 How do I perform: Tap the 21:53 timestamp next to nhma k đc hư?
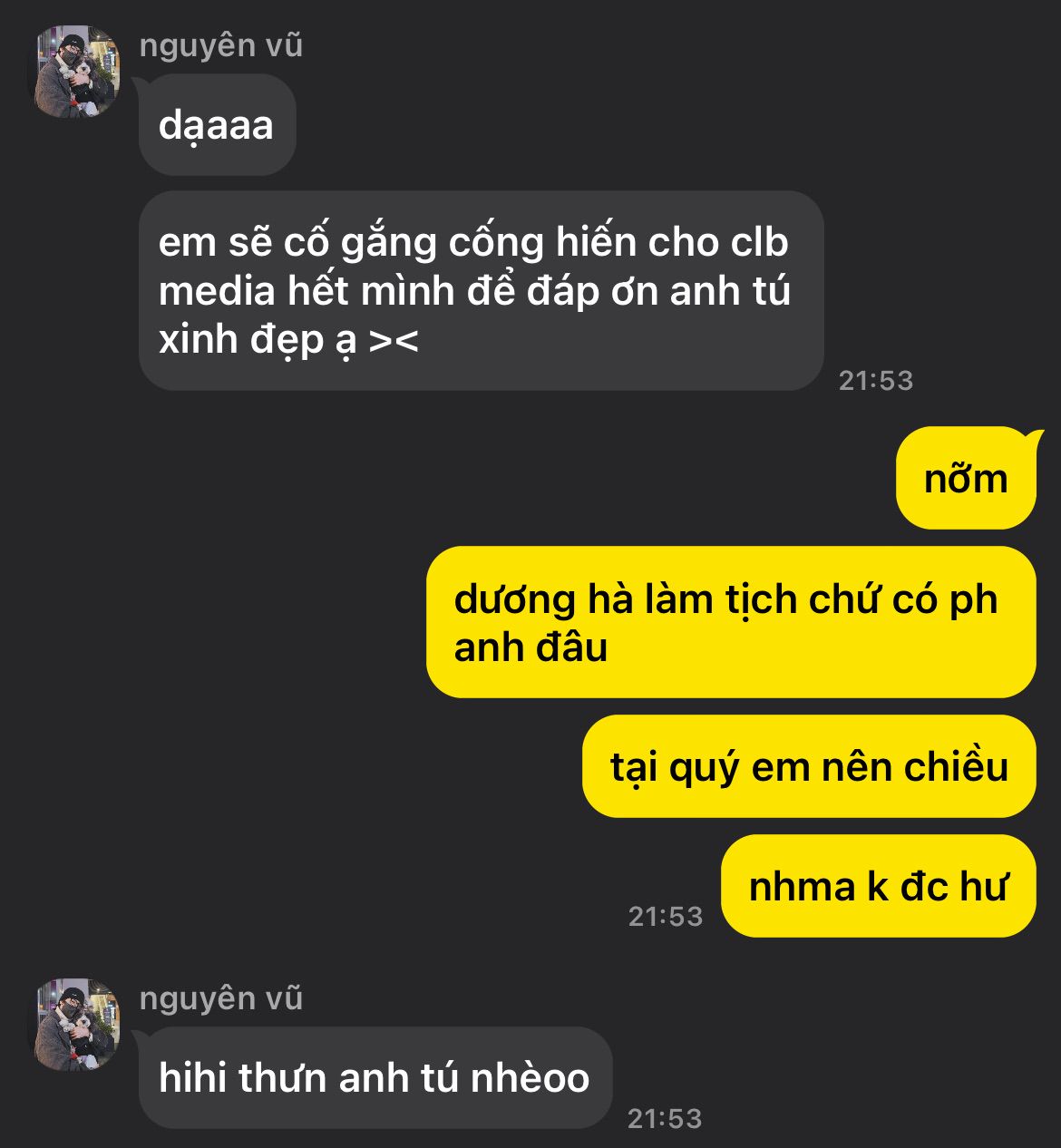(666, 916)
